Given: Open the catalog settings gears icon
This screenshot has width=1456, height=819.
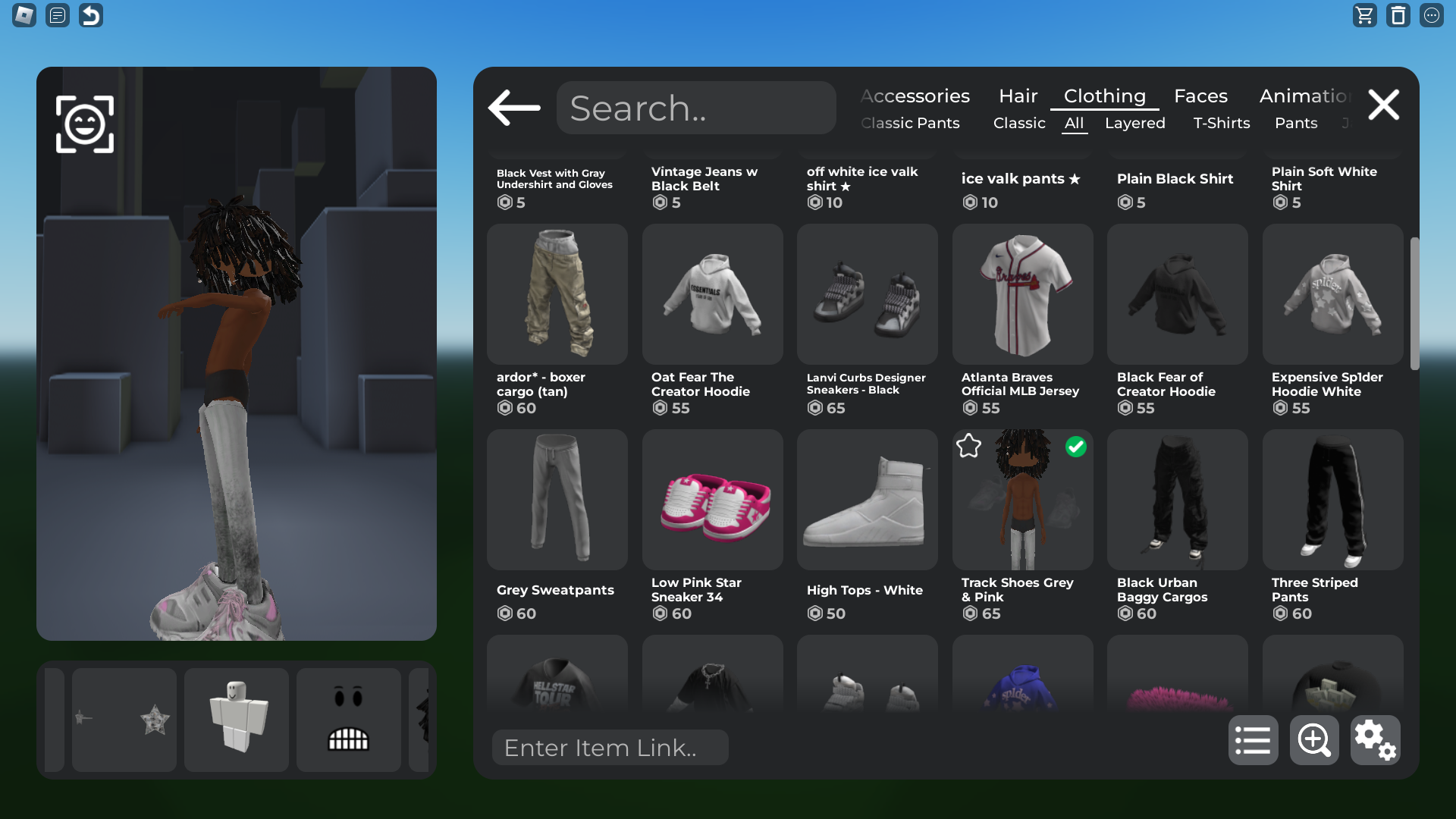Looking at the screenshot, I should click(1375, 740).
